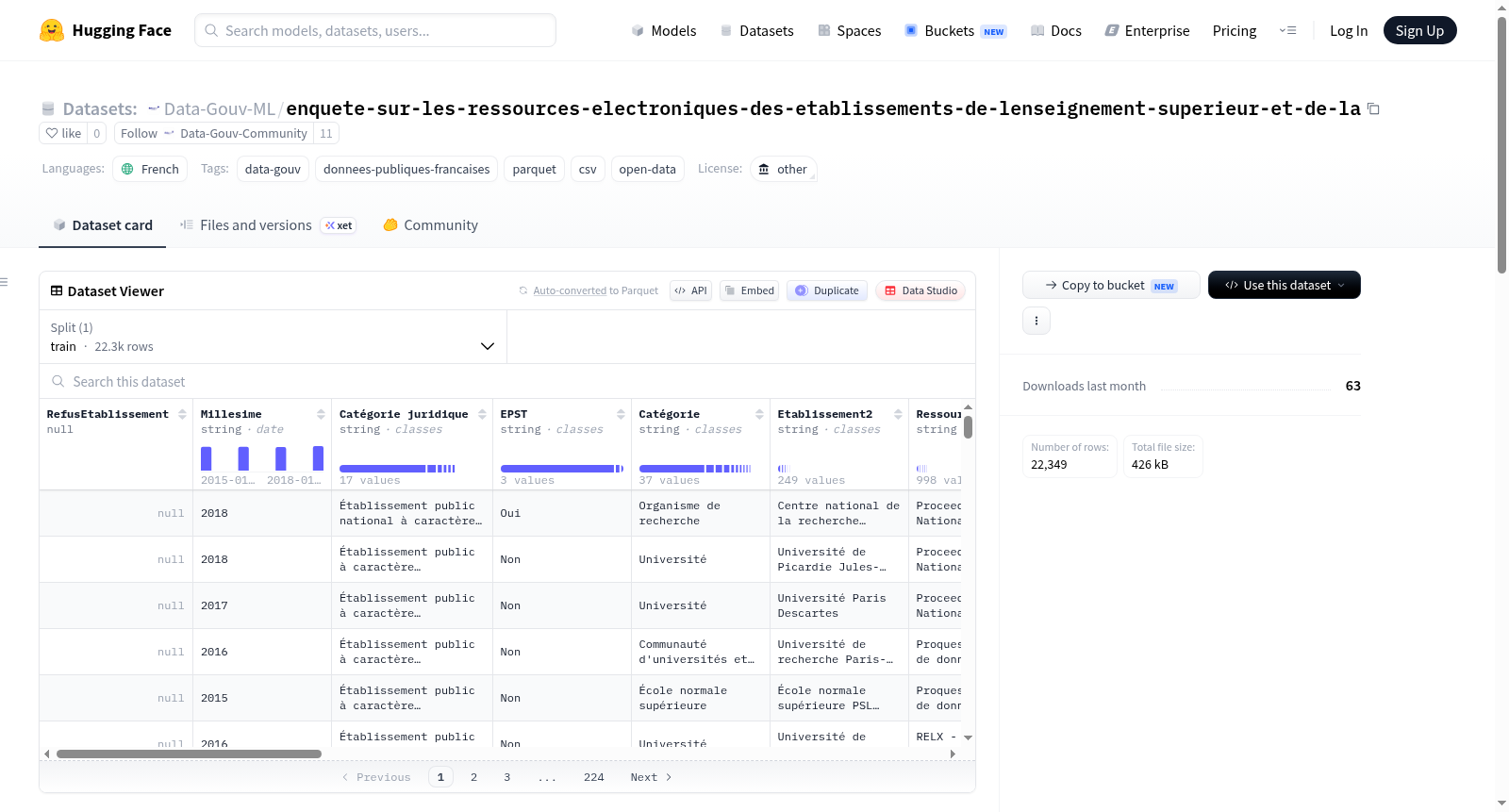The image size is (1509, 812).
Task: Select the open-data tag
Action: (x=647, y=169)
